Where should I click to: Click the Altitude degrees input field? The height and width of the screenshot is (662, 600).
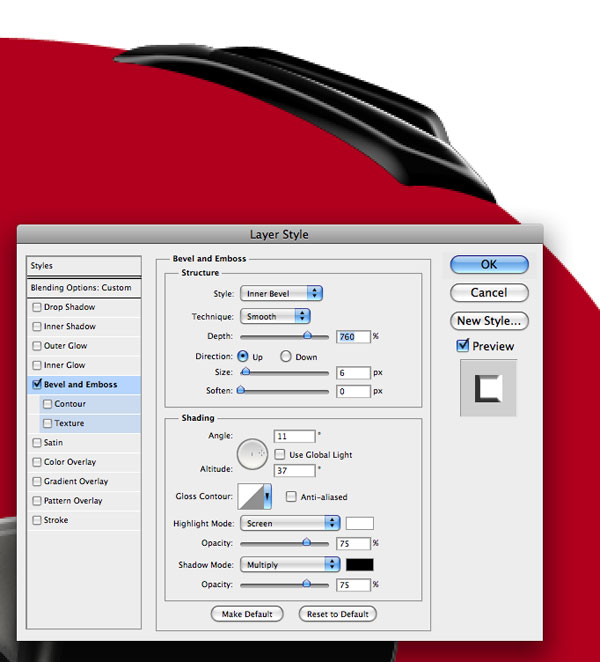pyautogui.click(x=295, y=471)
